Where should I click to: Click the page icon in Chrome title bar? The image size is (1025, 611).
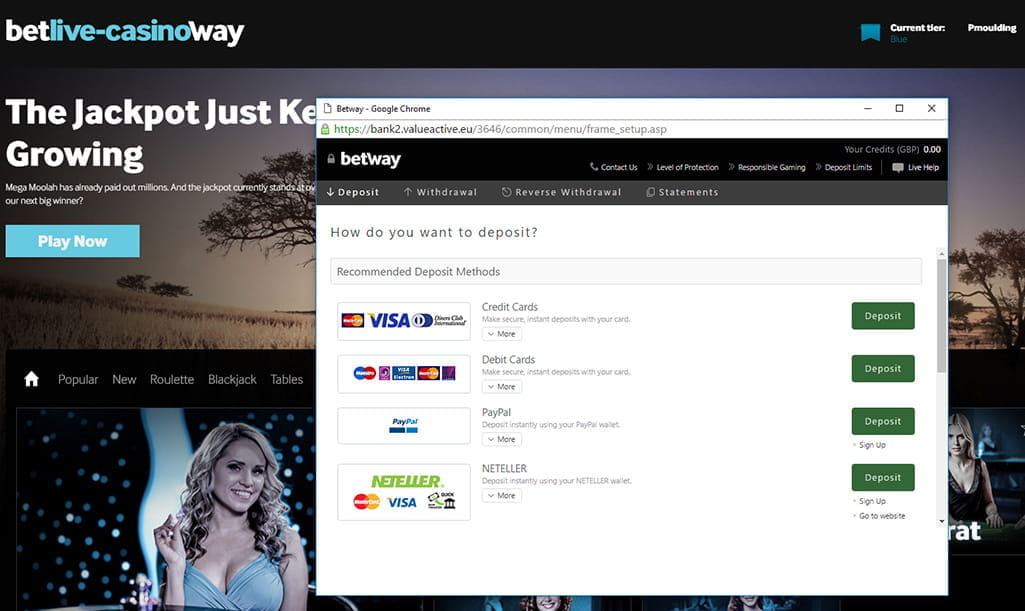328,108
